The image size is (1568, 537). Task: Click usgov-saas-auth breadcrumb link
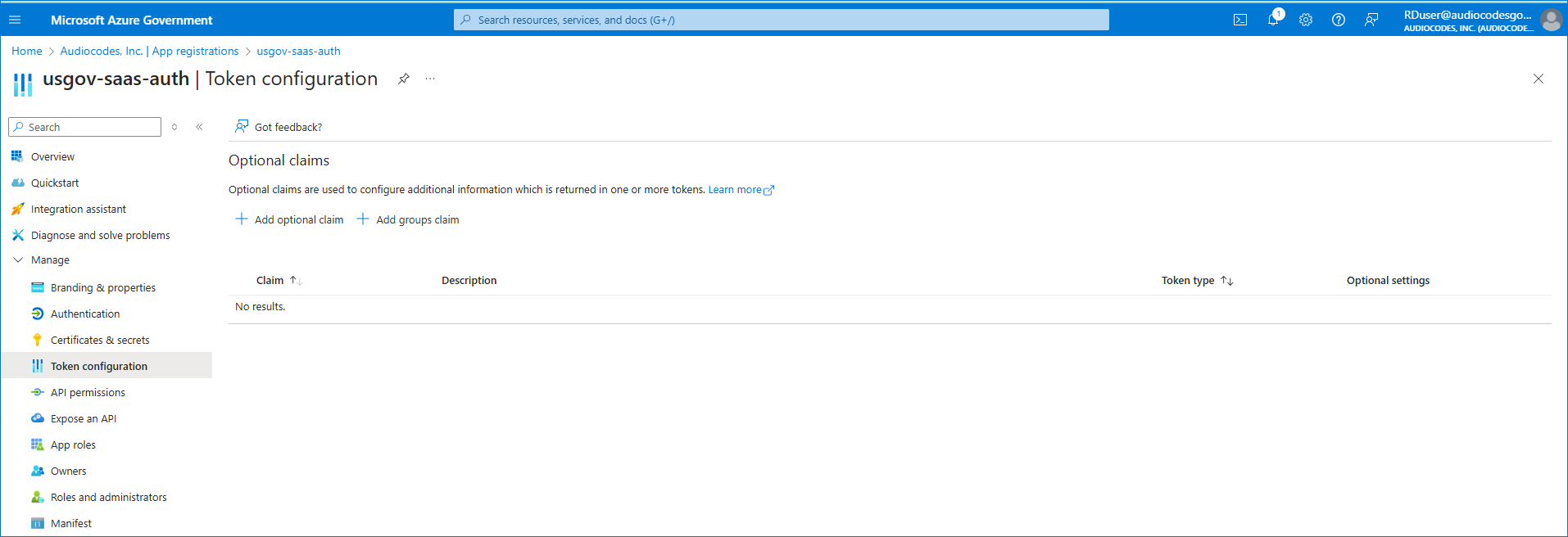click(298, 51)
